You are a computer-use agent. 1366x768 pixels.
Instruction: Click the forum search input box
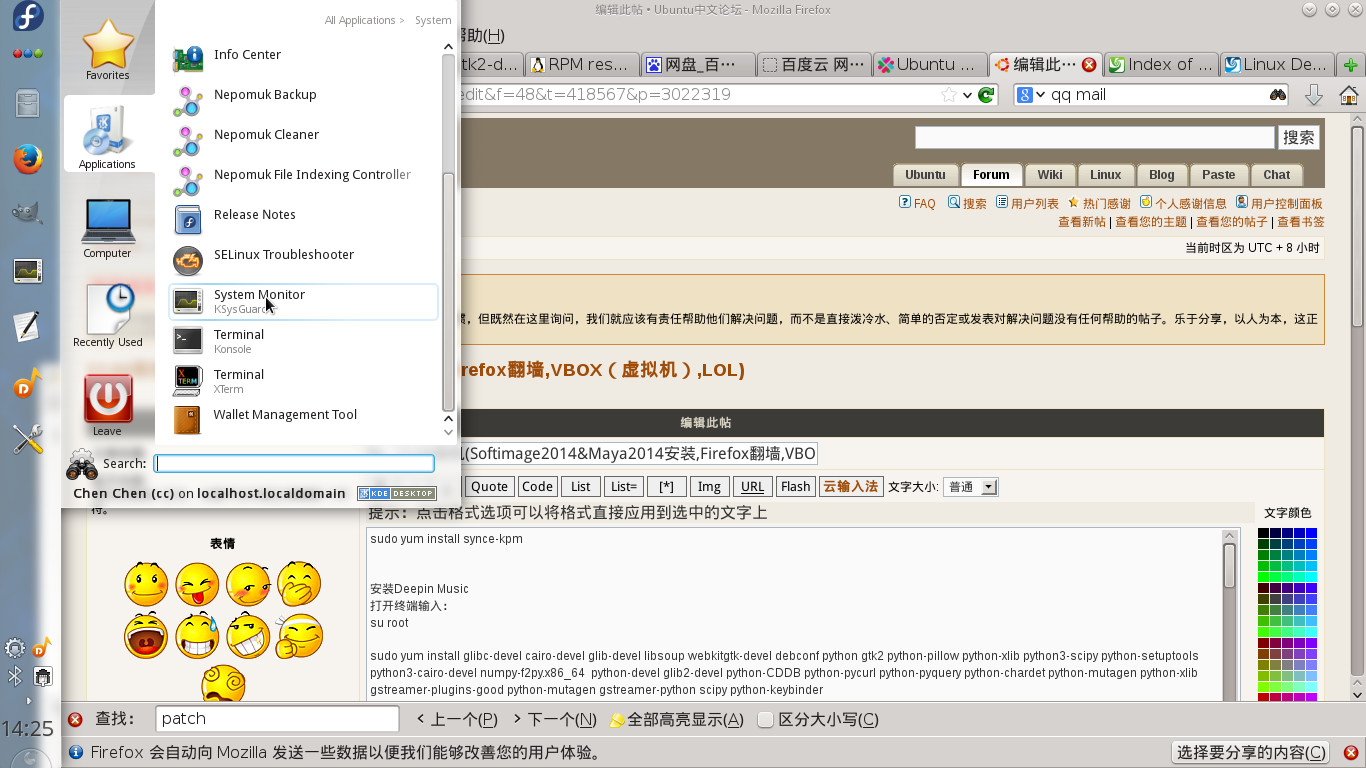point(1094,137)
